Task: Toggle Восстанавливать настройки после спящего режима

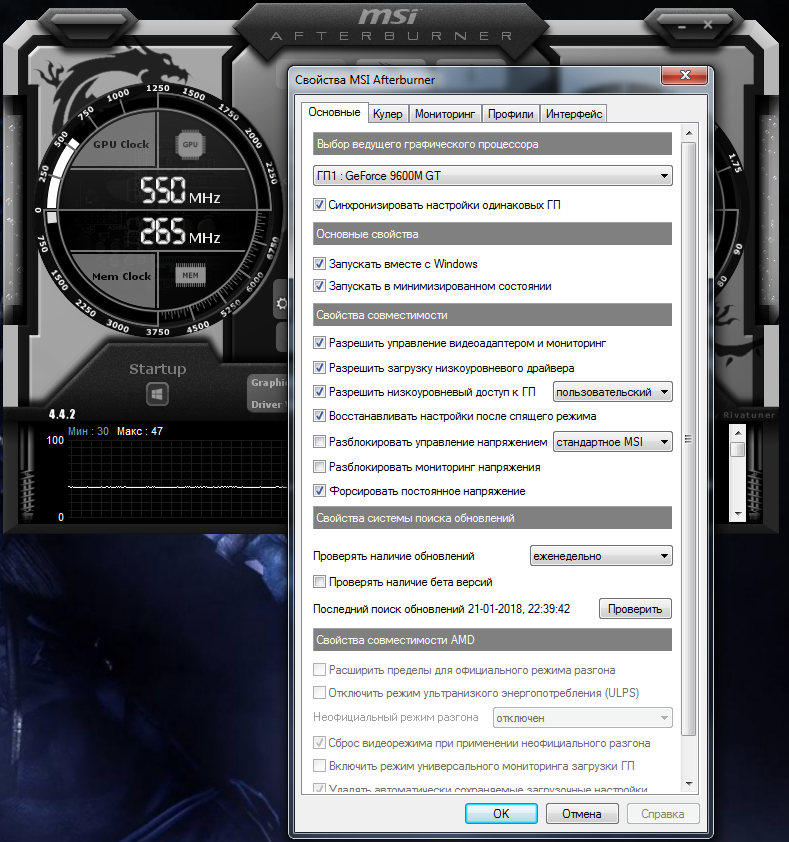Action: click(320, 416)
